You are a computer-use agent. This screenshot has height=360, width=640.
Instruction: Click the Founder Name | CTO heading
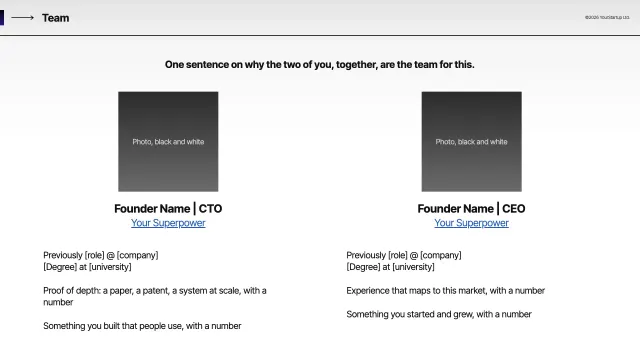pos(168,209)
